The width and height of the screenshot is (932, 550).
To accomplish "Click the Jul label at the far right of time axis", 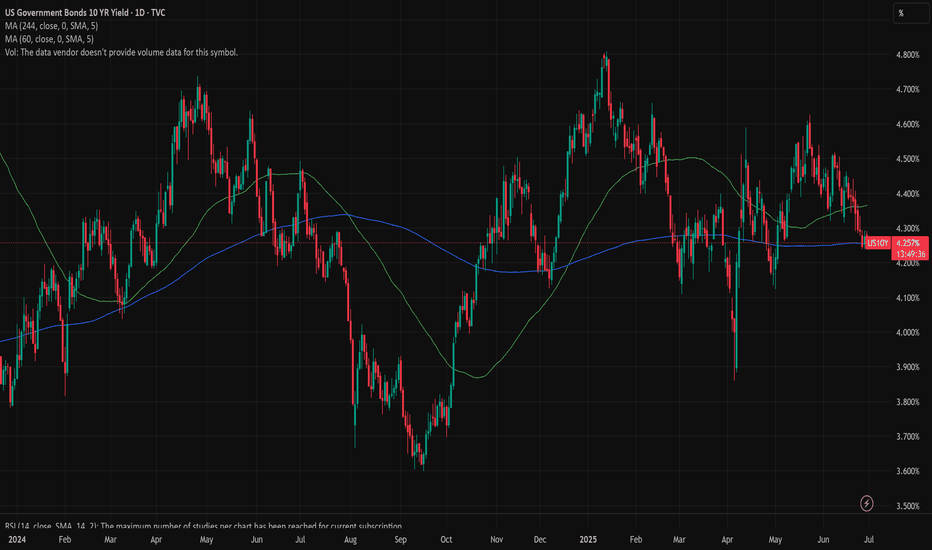I will (868, 539).
